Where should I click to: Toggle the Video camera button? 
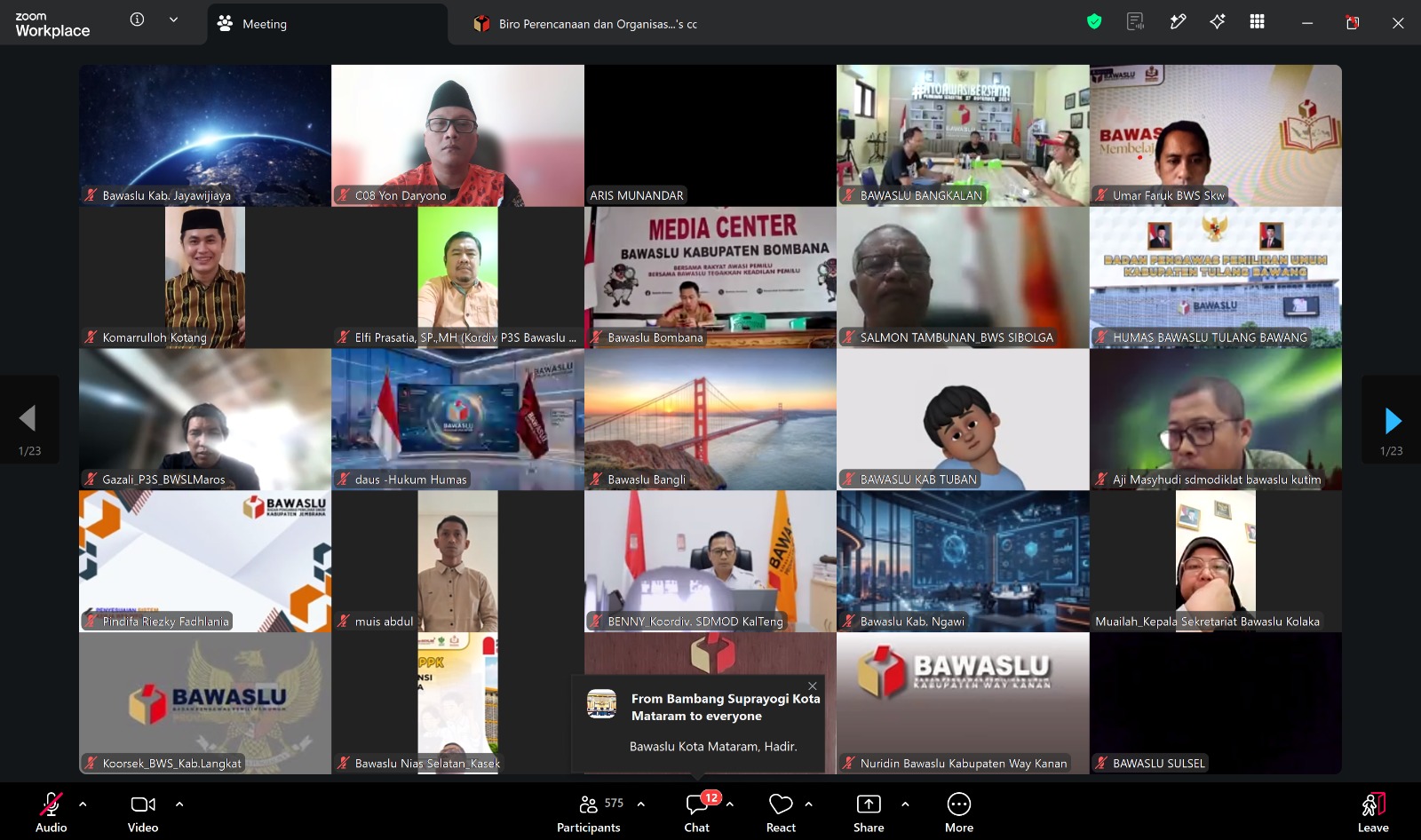click(143, 813)
